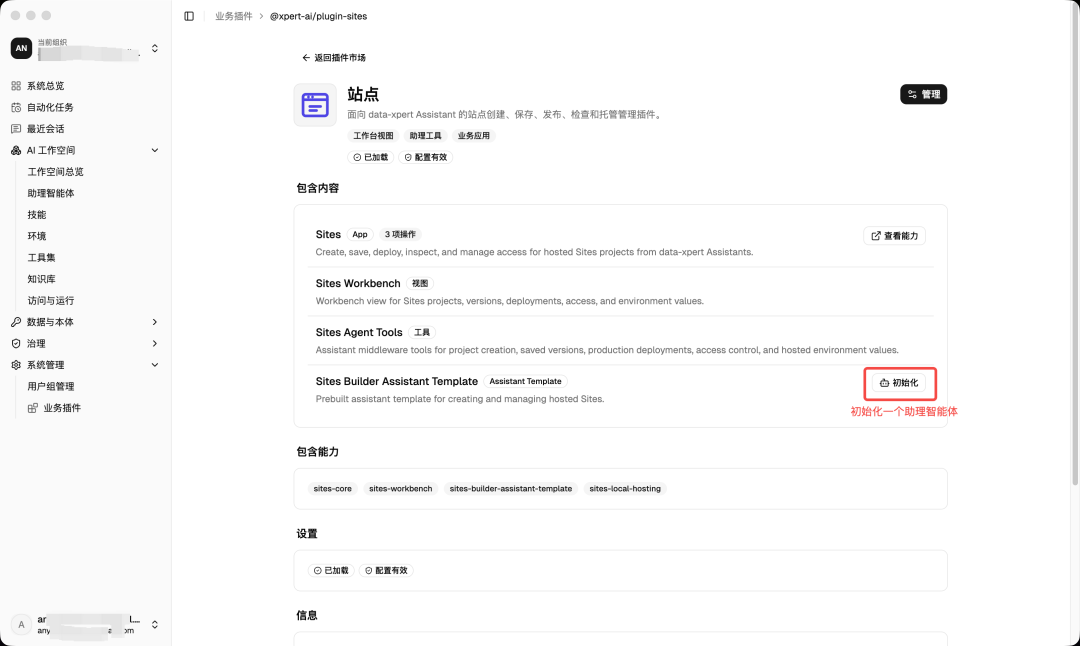The image size is (1080, 646).
Task: Click the 已加载 status badge under title
Action: (371, 157)
